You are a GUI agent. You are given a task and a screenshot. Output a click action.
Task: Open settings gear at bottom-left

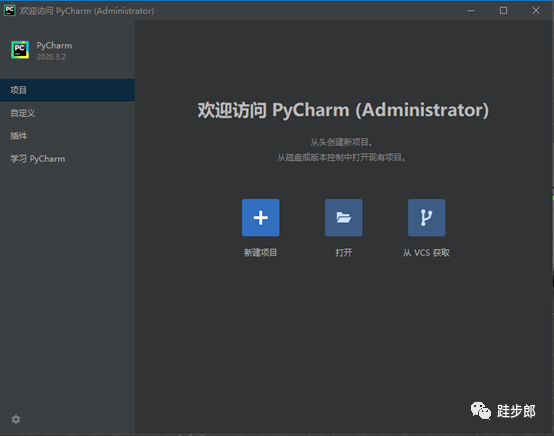[16, 419]
